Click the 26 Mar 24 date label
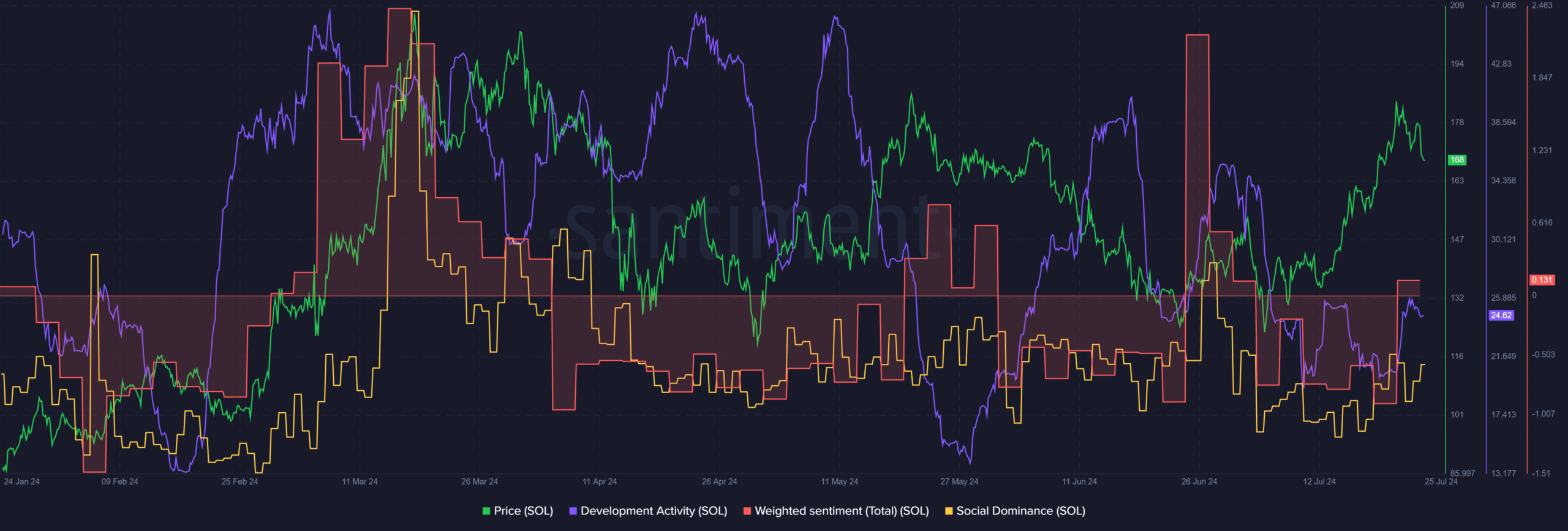The height and width of the screenshot is (531, 1568). [480, 482]
